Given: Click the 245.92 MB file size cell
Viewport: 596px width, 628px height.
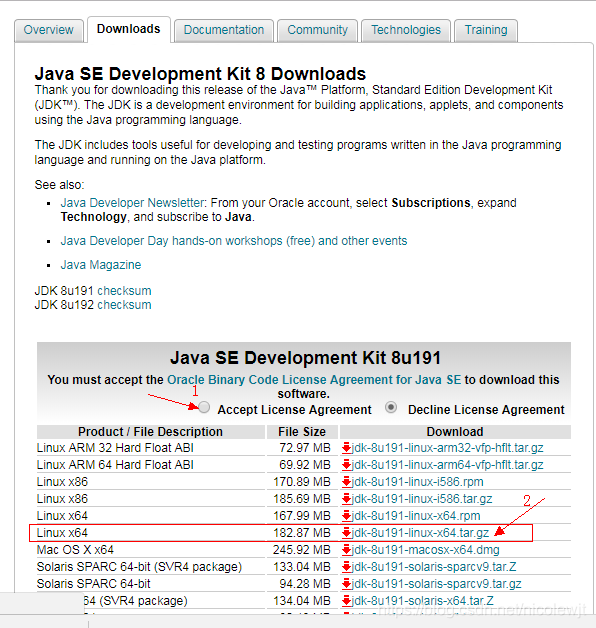Looking at the screenshot, I should 302,550.
